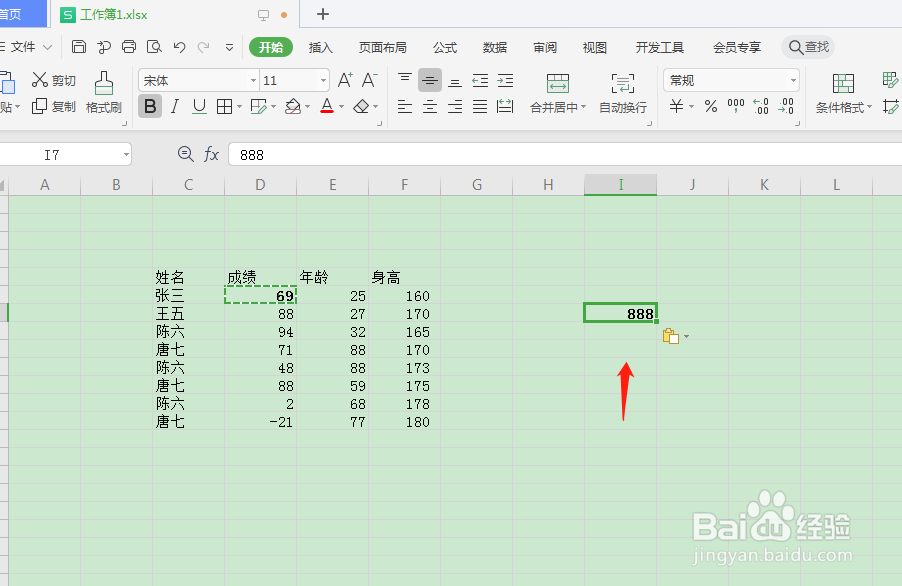The width and height of the screenshot is (902, 586).
Task: Open Print Preview icon
Action: pyautogui.click(x=154, y=47)
